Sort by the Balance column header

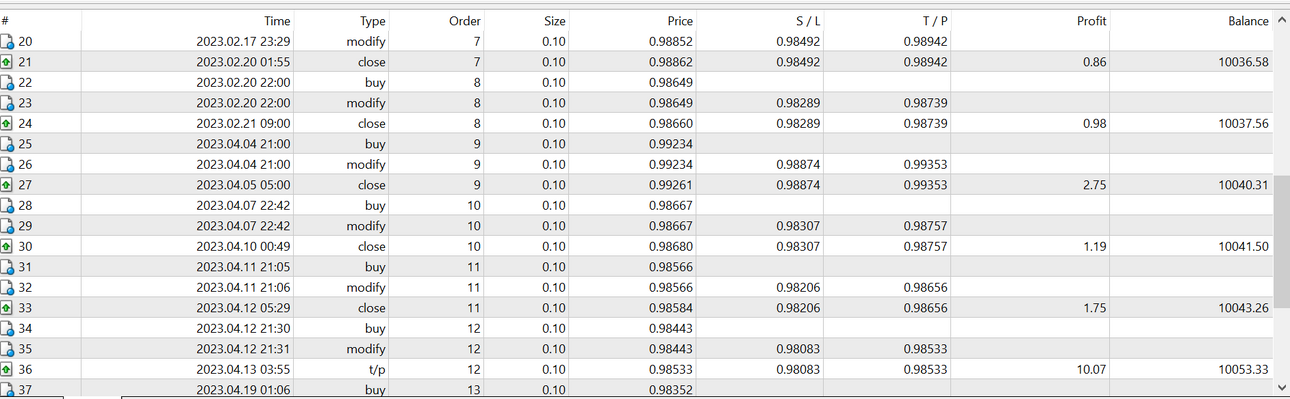tap(1191, 21)
